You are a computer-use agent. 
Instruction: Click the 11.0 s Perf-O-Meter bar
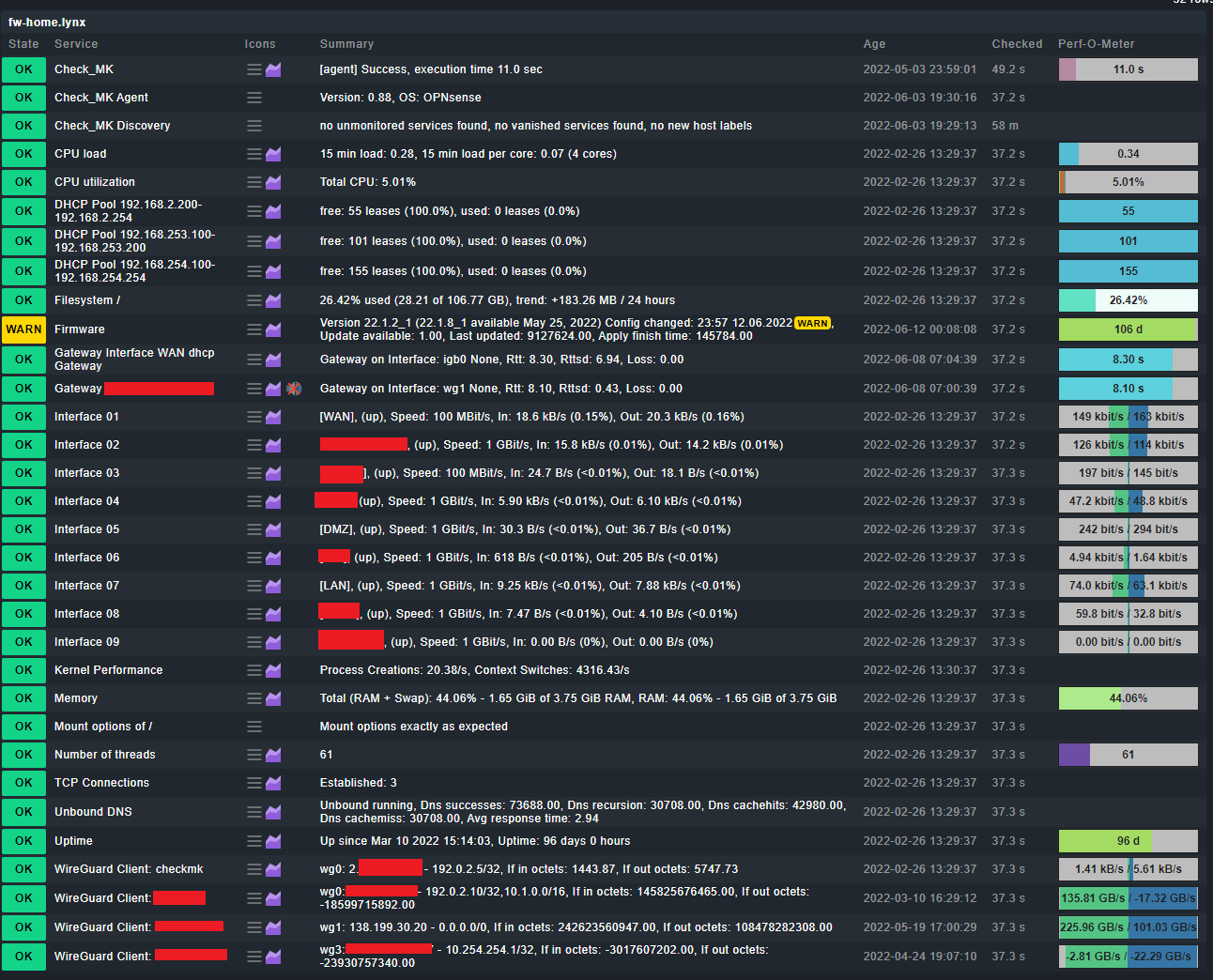1129,69
